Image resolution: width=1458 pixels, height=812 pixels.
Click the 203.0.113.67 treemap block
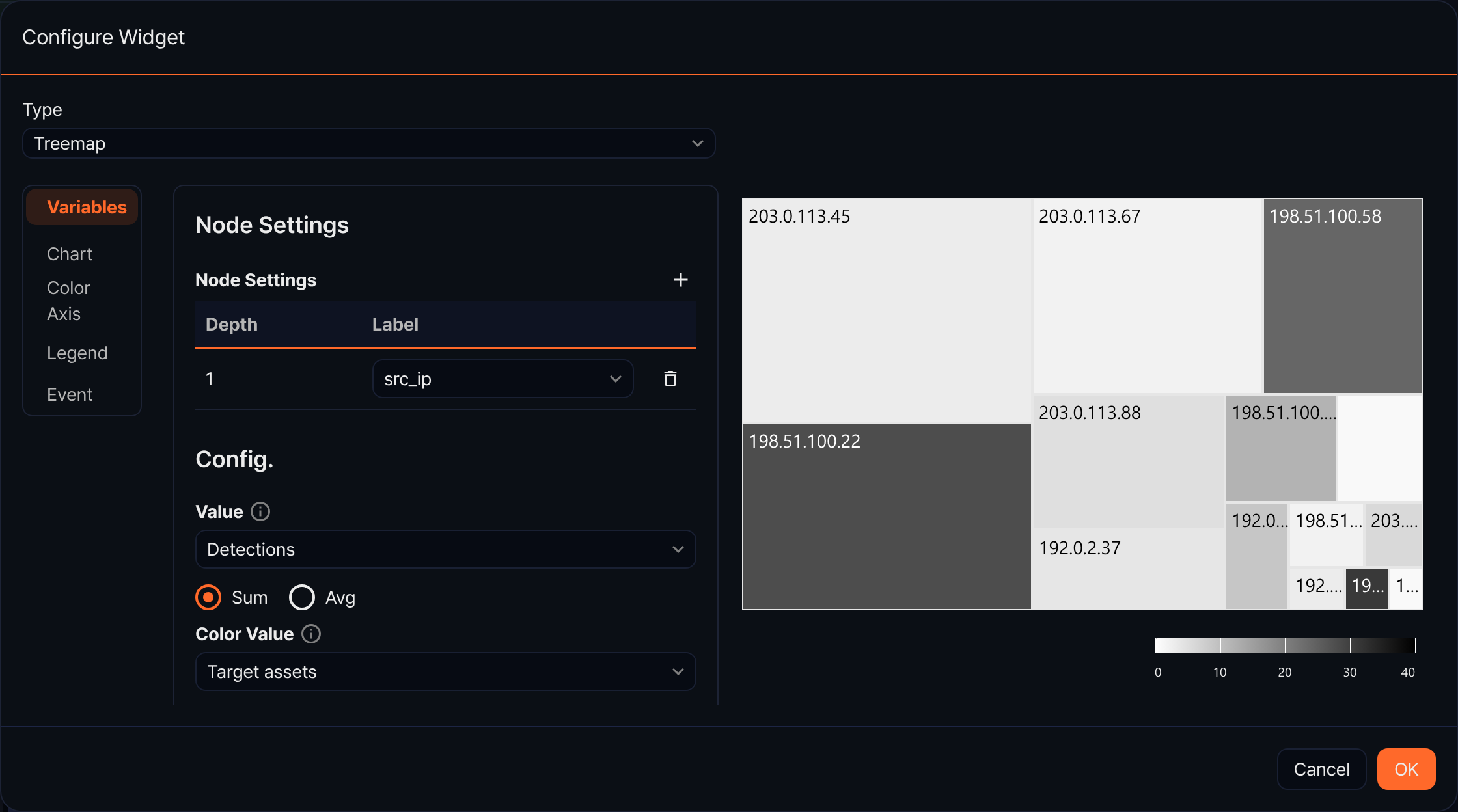click(x=1148, y=295)
